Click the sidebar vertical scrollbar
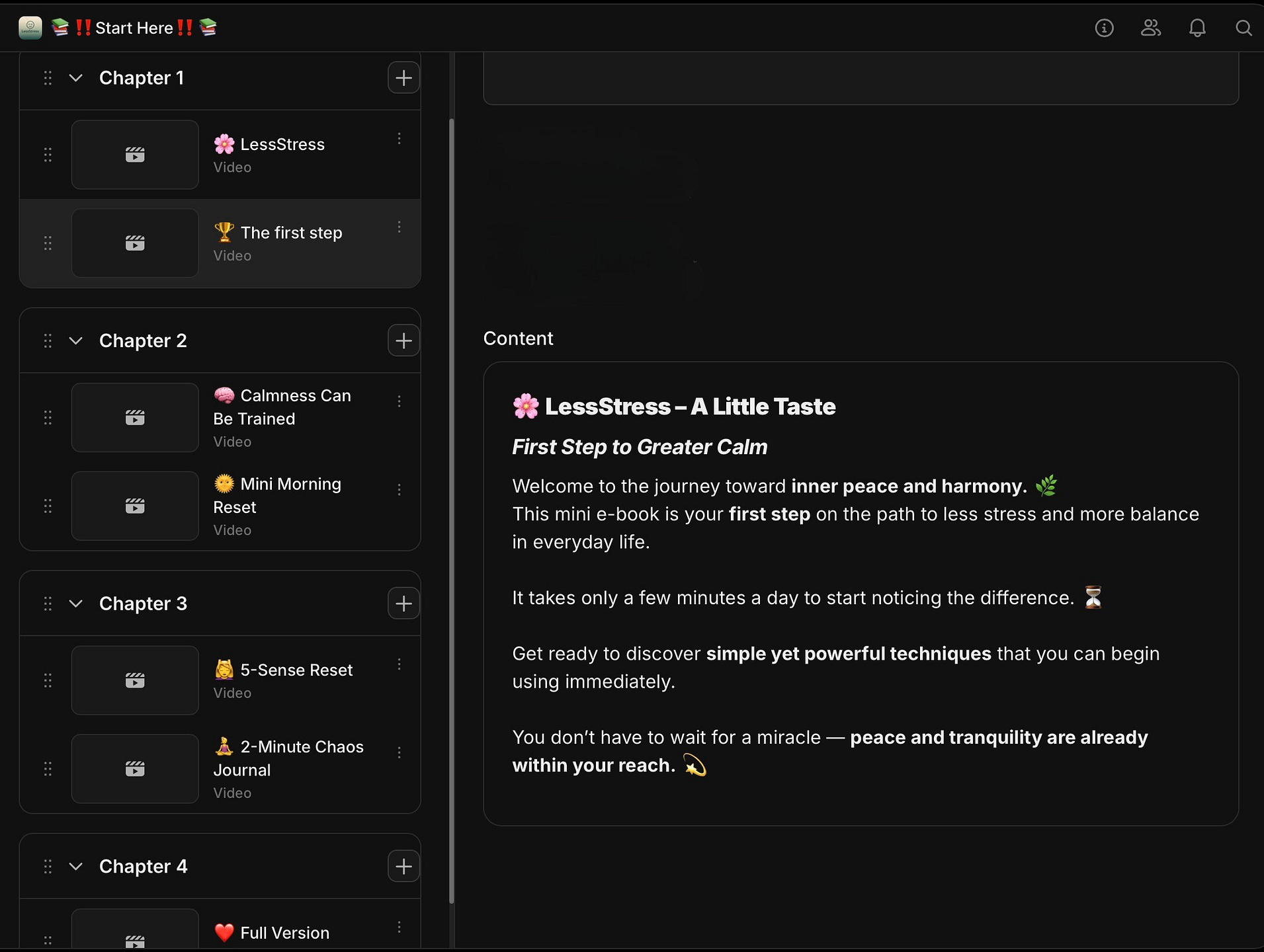This screenshot has height=952, width=1264. pyautogui.click(x=452, y=511)
